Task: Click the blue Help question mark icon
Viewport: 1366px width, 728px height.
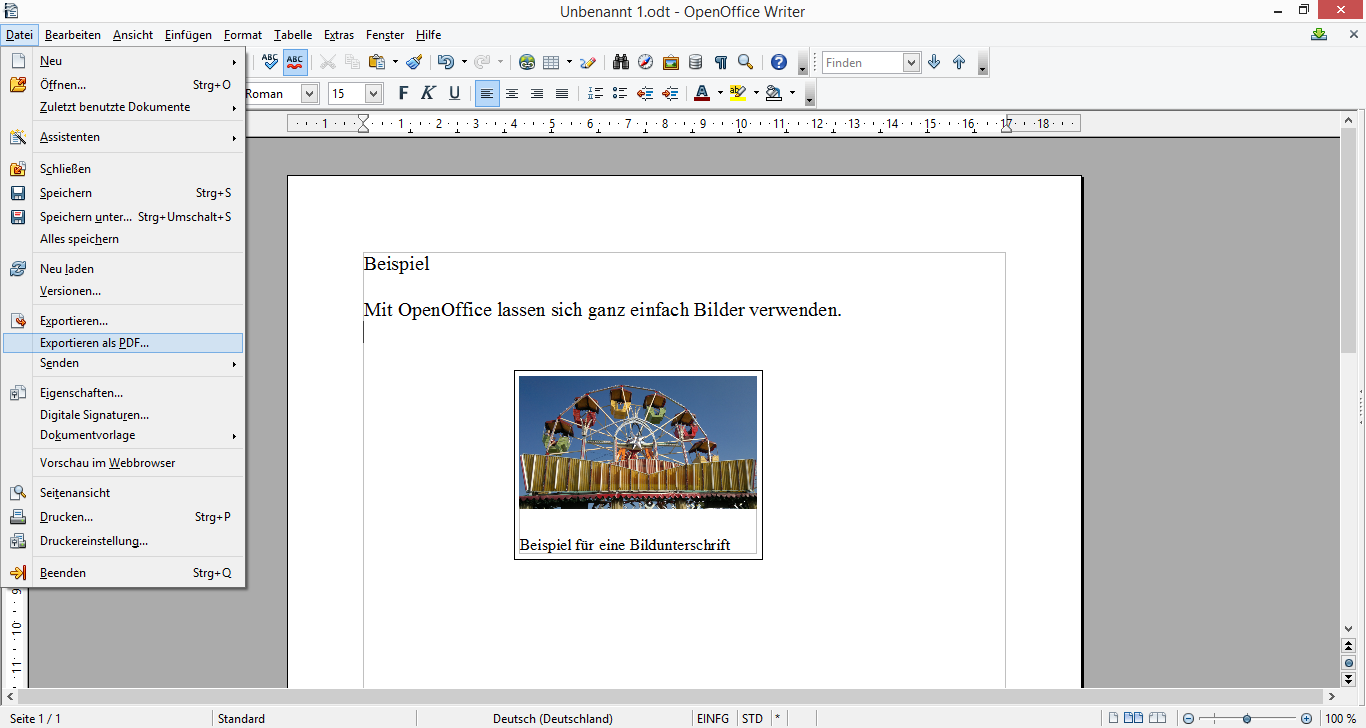Action: coord(779,62)
